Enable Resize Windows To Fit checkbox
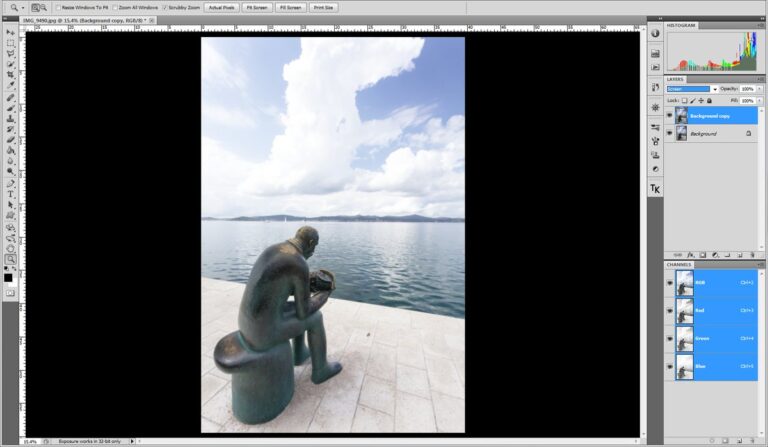This screenshot has width=768, height=447. pos(58,8)
